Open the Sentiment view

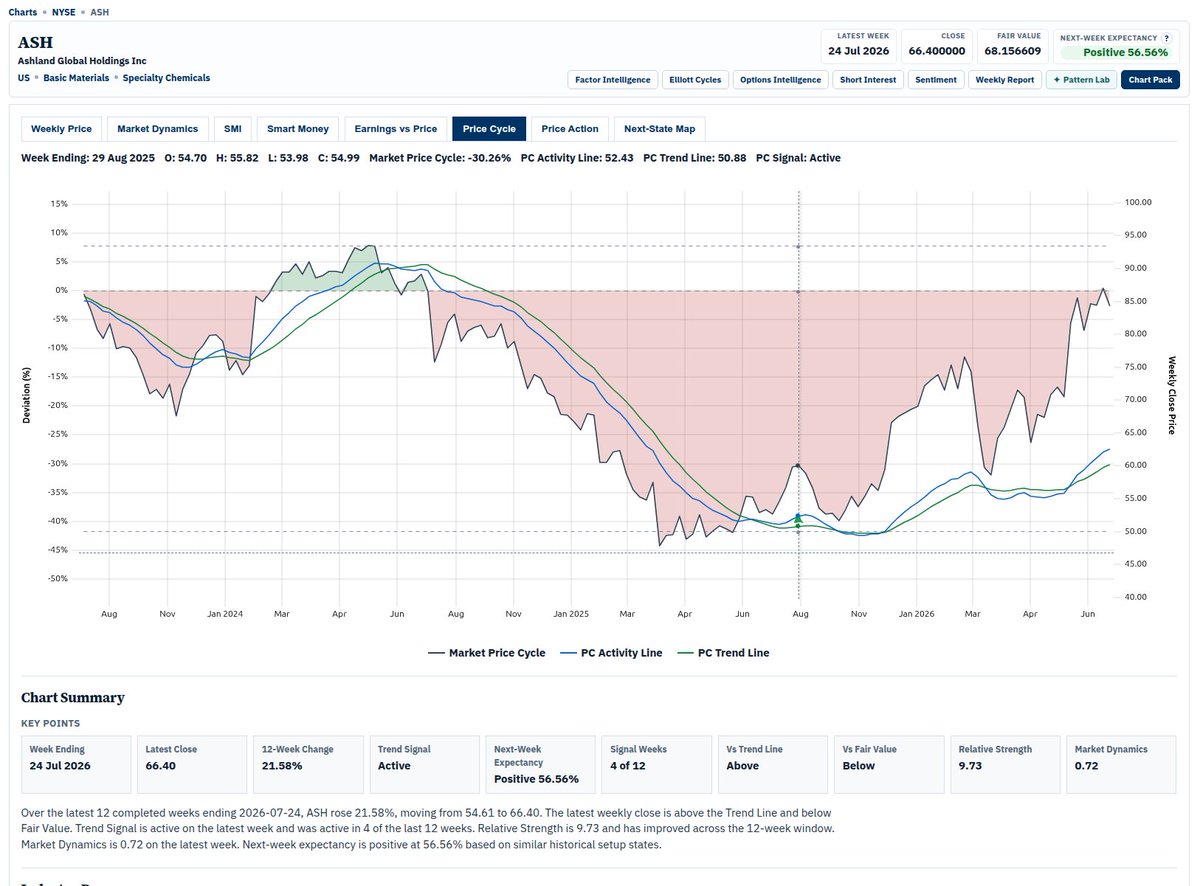pos(936,80)
